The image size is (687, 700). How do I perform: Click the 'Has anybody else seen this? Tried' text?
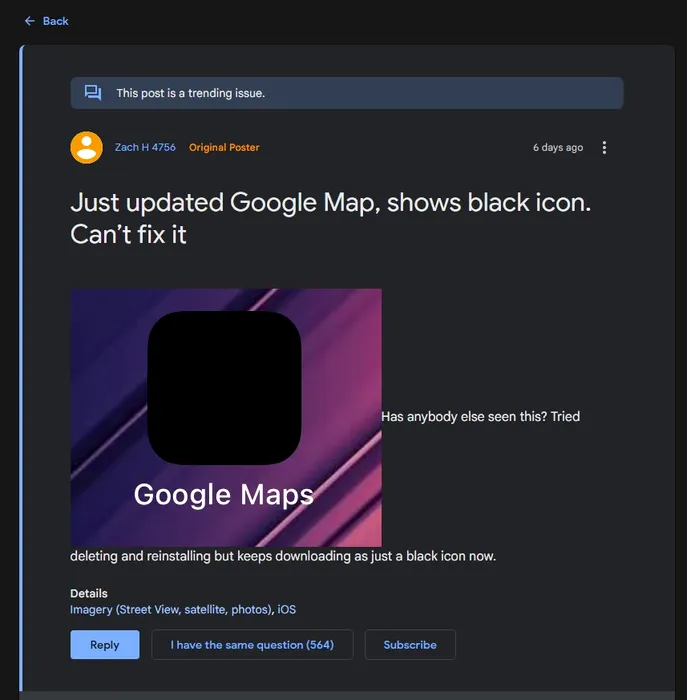click(x=481, y=416)
